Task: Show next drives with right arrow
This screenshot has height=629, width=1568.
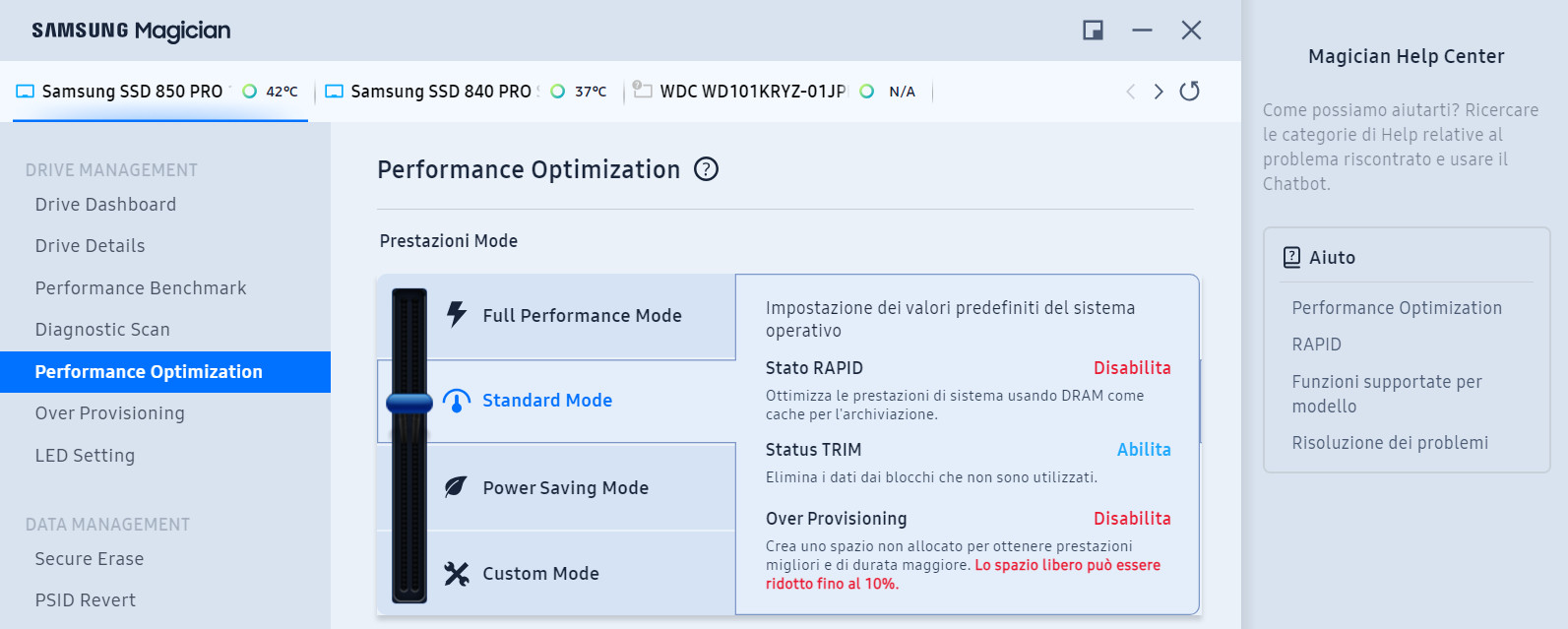Action: click(1159, 92)
